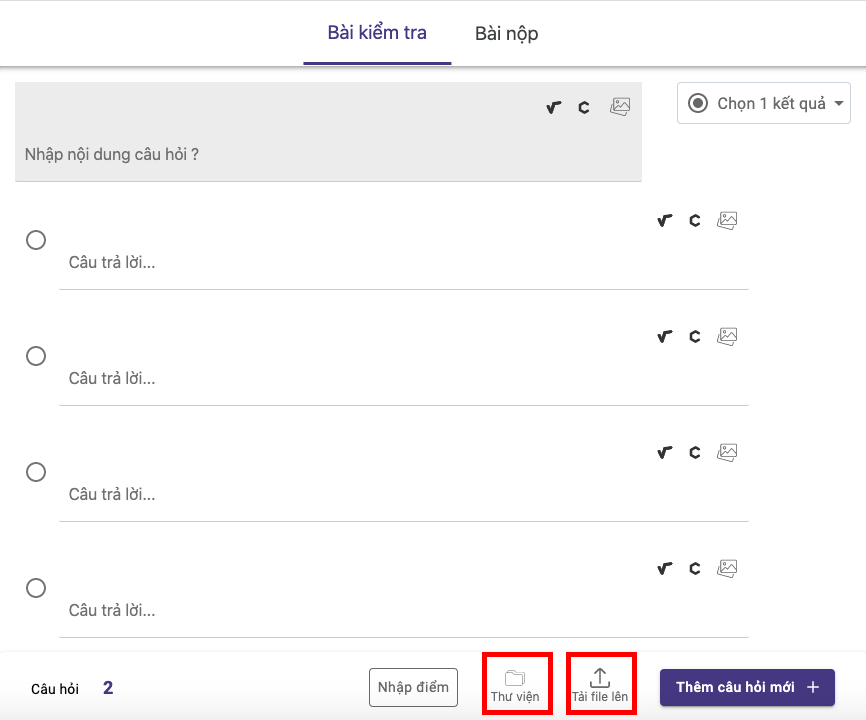Insert math formula in the question box

coord(553,107)
